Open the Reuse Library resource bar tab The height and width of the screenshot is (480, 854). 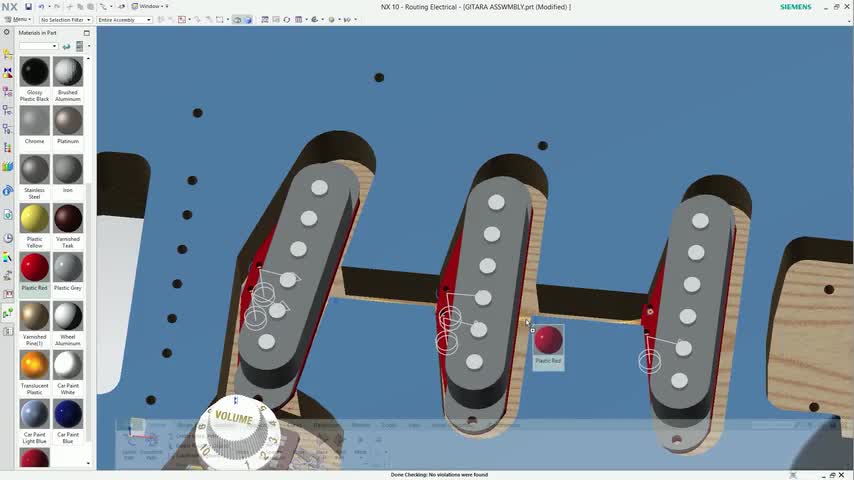point(8,148)
